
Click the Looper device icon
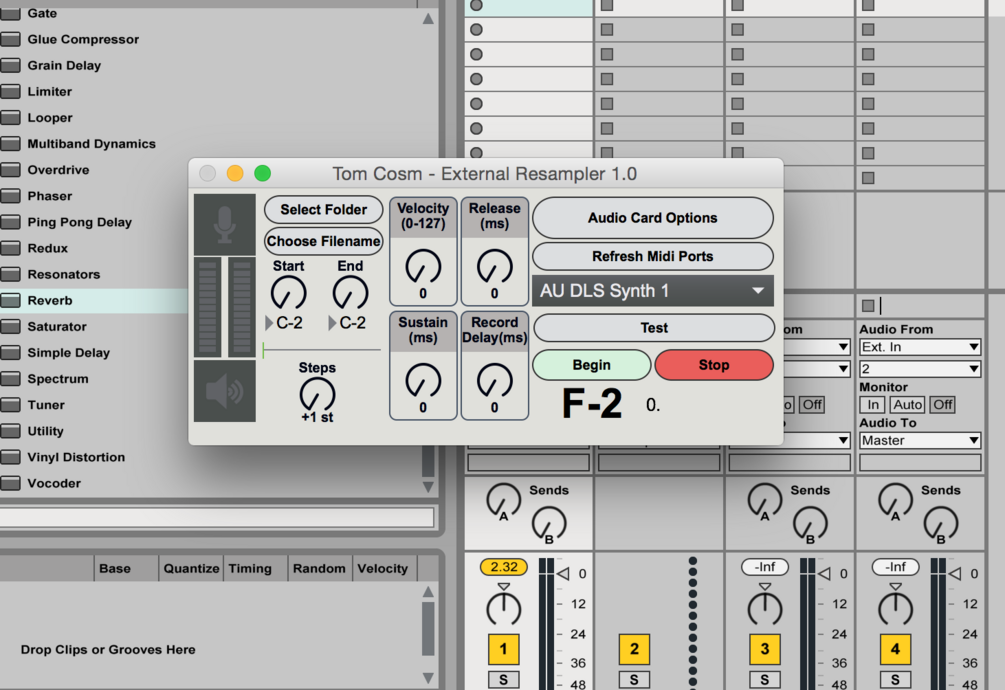10,118
